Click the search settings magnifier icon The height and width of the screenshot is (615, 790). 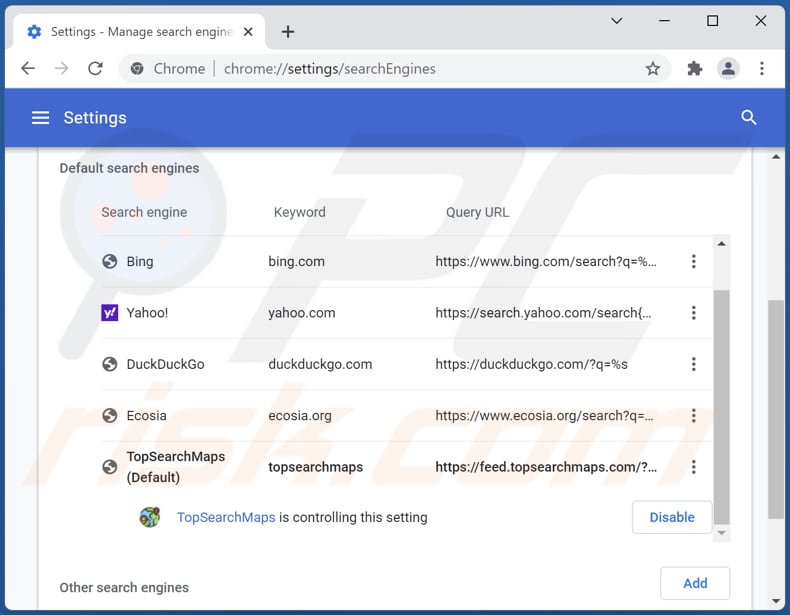click(x=749, y=118)
